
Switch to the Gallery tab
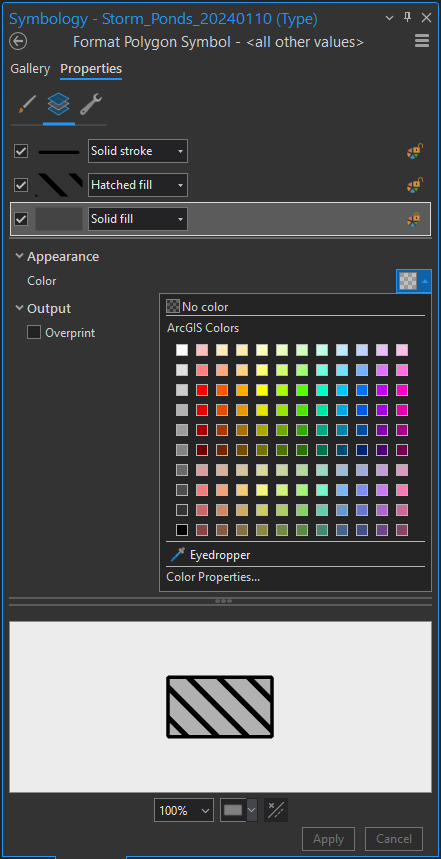click(x=30, y=69)
